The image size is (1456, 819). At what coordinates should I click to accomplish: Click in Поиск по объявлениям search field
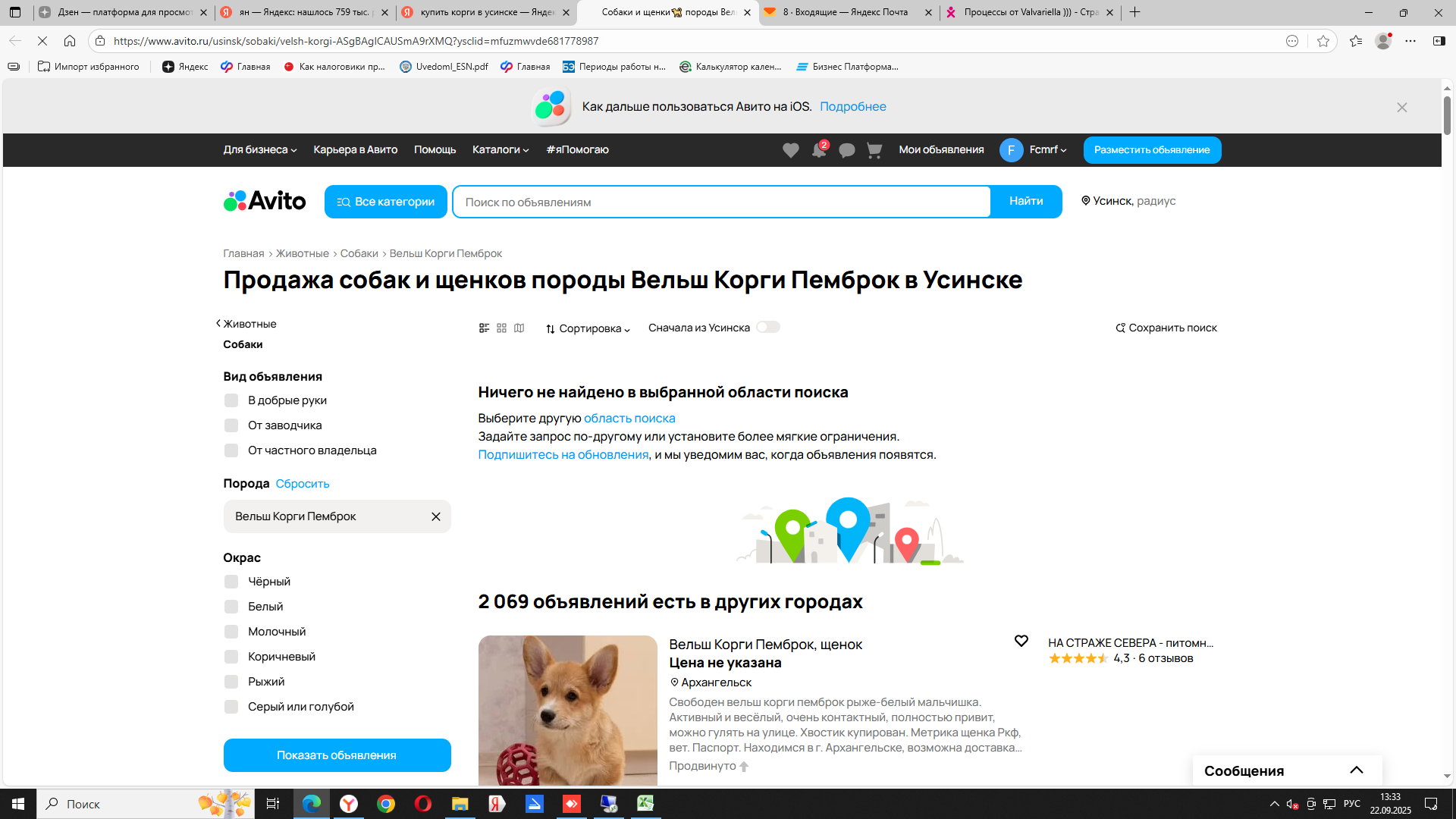click(720, 202)
